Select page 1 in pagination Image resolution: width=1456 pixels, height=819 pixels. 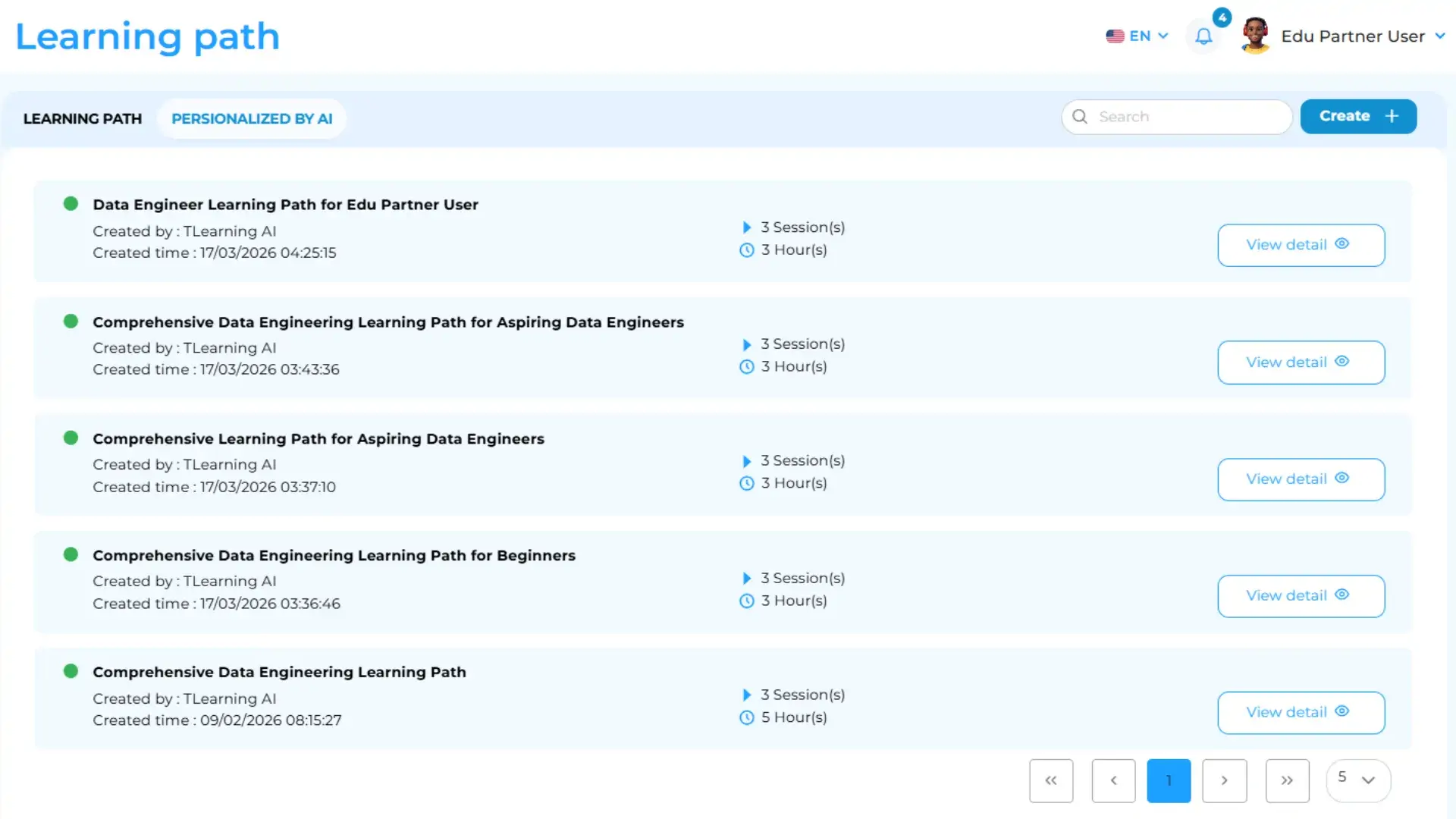click(1169, 780)
